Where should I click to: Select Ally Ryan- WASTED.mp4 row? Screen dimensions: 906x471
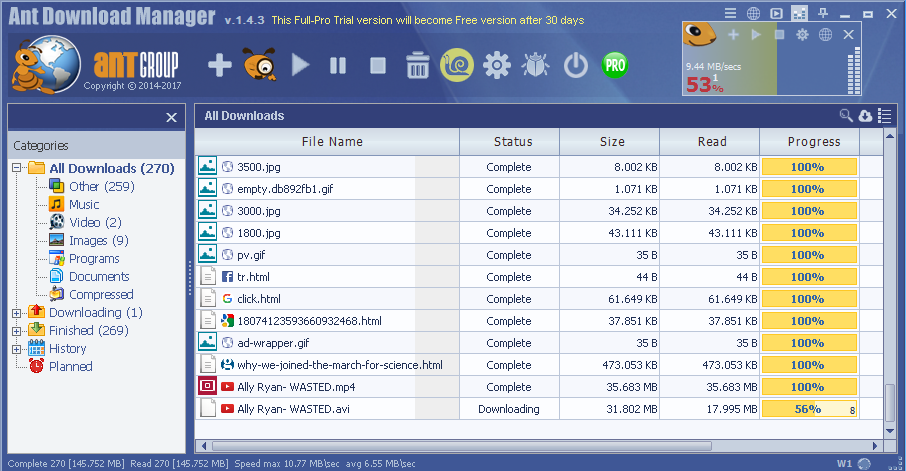coord(539,387)
